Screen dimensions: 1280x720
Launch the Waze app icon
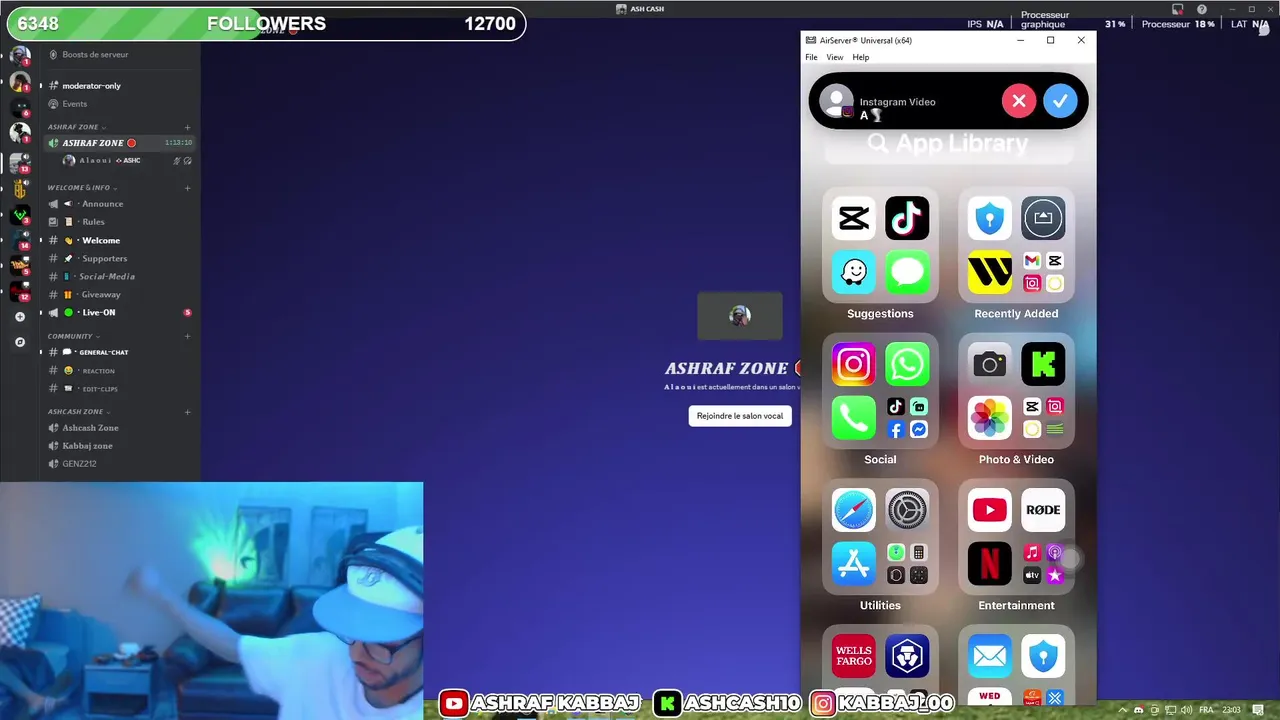point(853,272)
